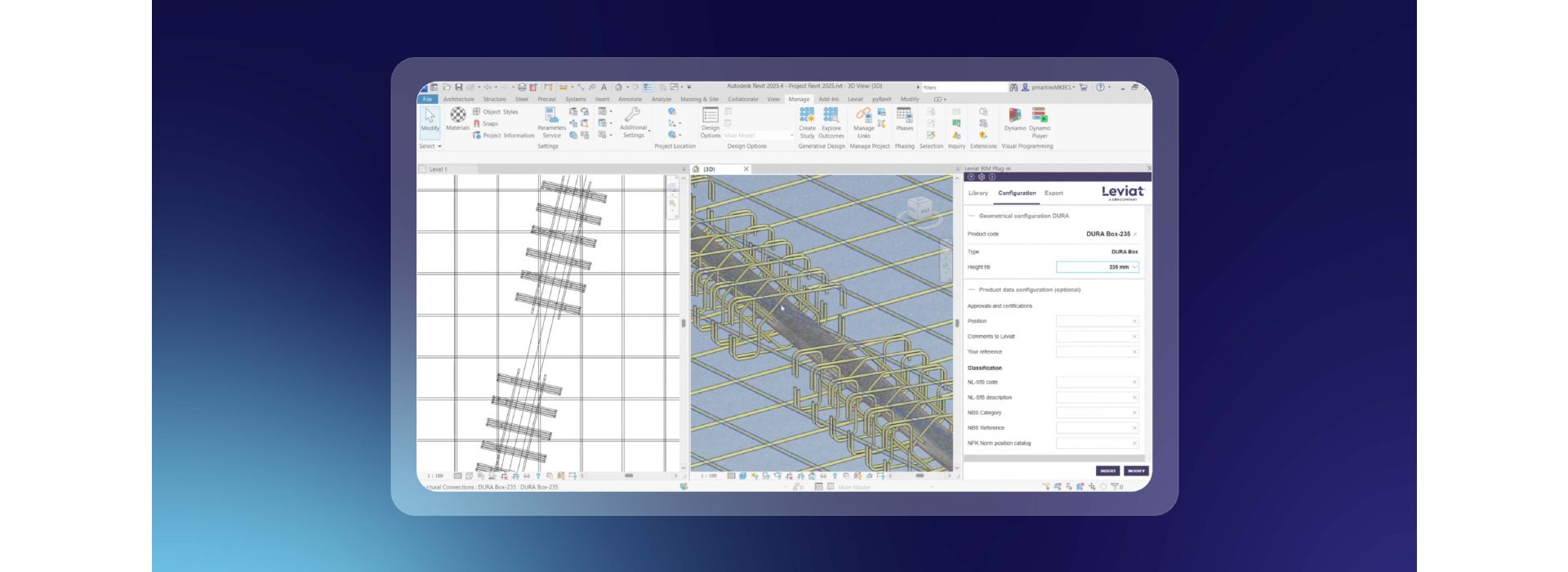Image resolution: width=1568 pixels, height=572 pixels.
Task: Click the horizontal scrollbar of Level 1 view
Action: tap(629, 476)
